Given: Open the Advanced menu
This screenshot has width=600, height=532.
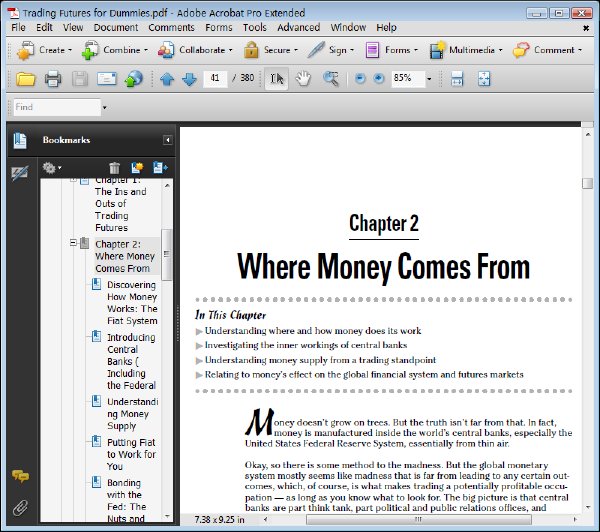Looking at the screenshot, I should [x=298, y=28].
